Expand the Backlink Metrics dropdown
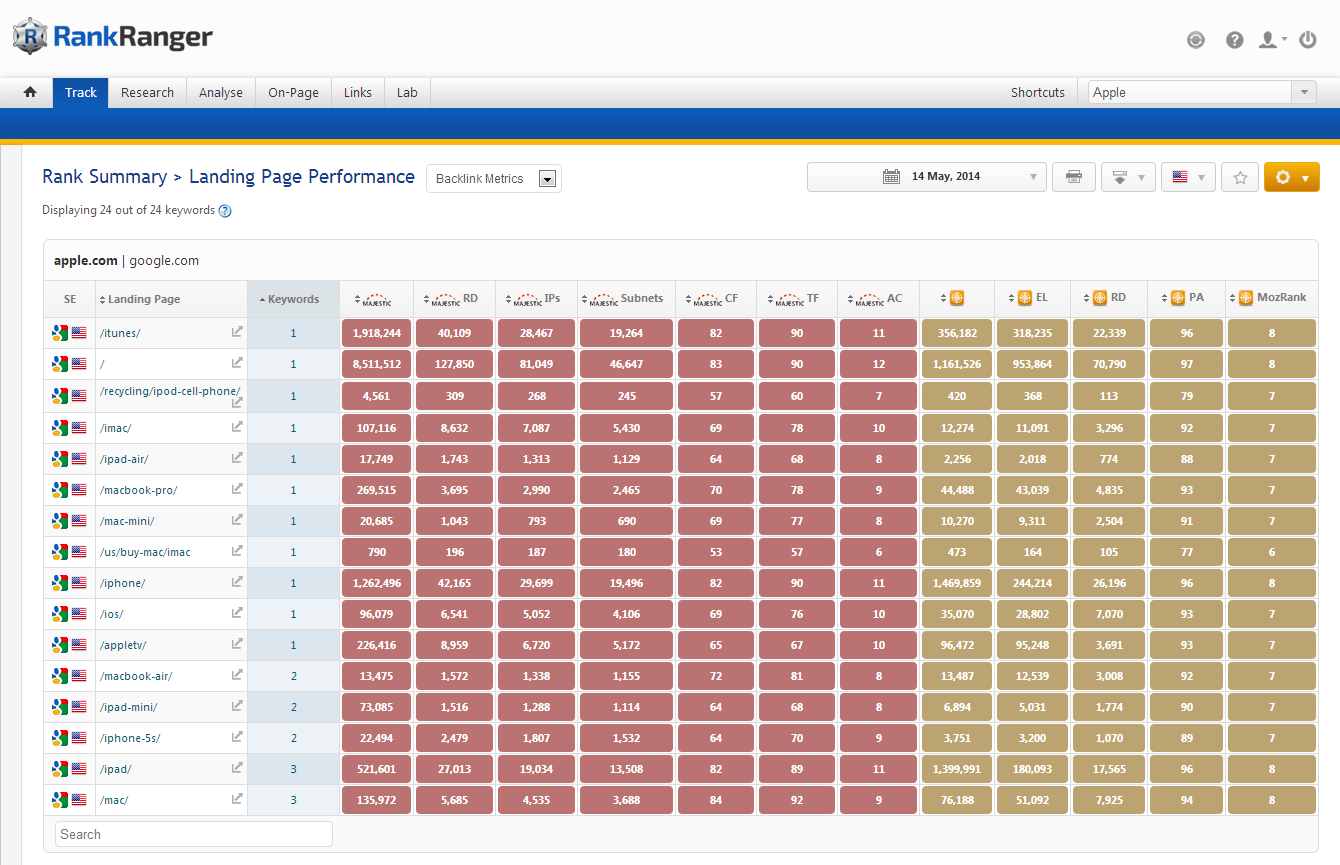 pos(546,179)
